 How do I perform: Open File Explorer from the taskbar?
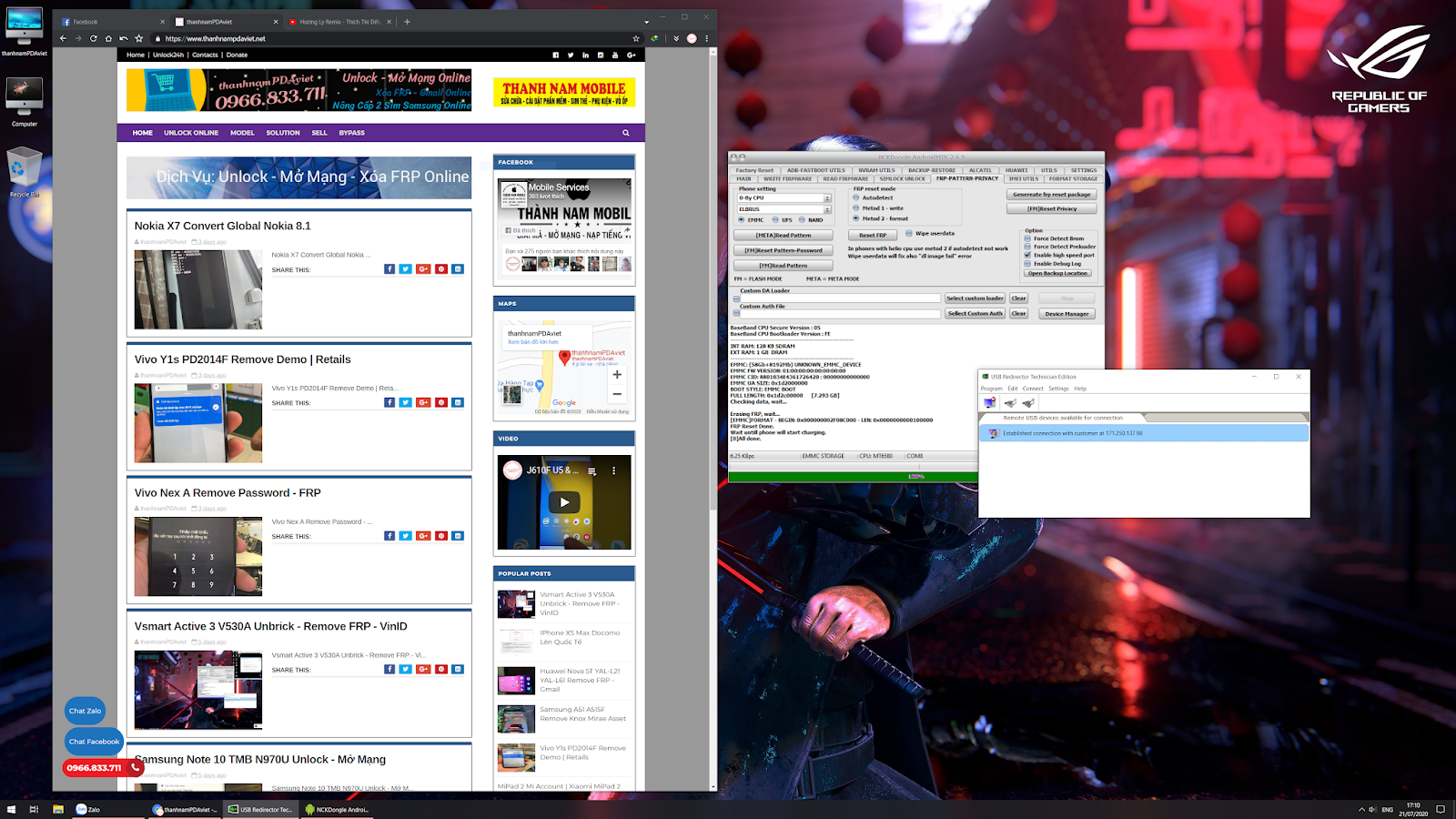pyautogui.click(x=57, y=809)
